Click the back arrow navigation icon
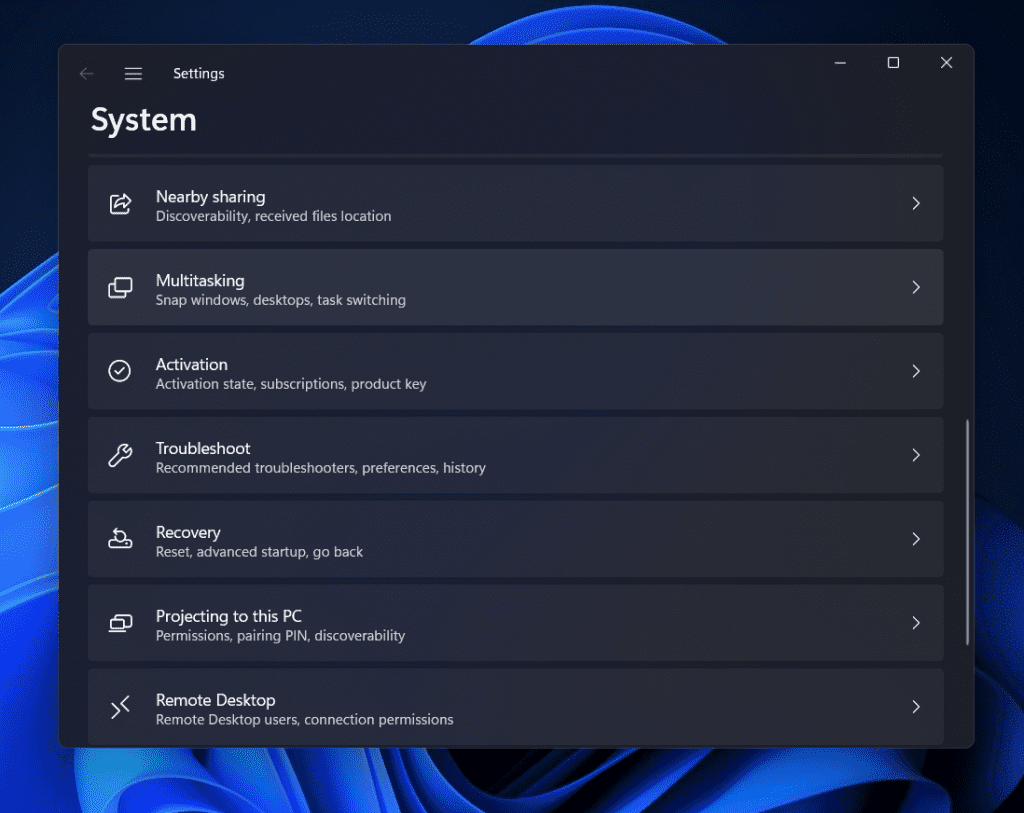Viewport: 1024px width, 813px height. 86,73
